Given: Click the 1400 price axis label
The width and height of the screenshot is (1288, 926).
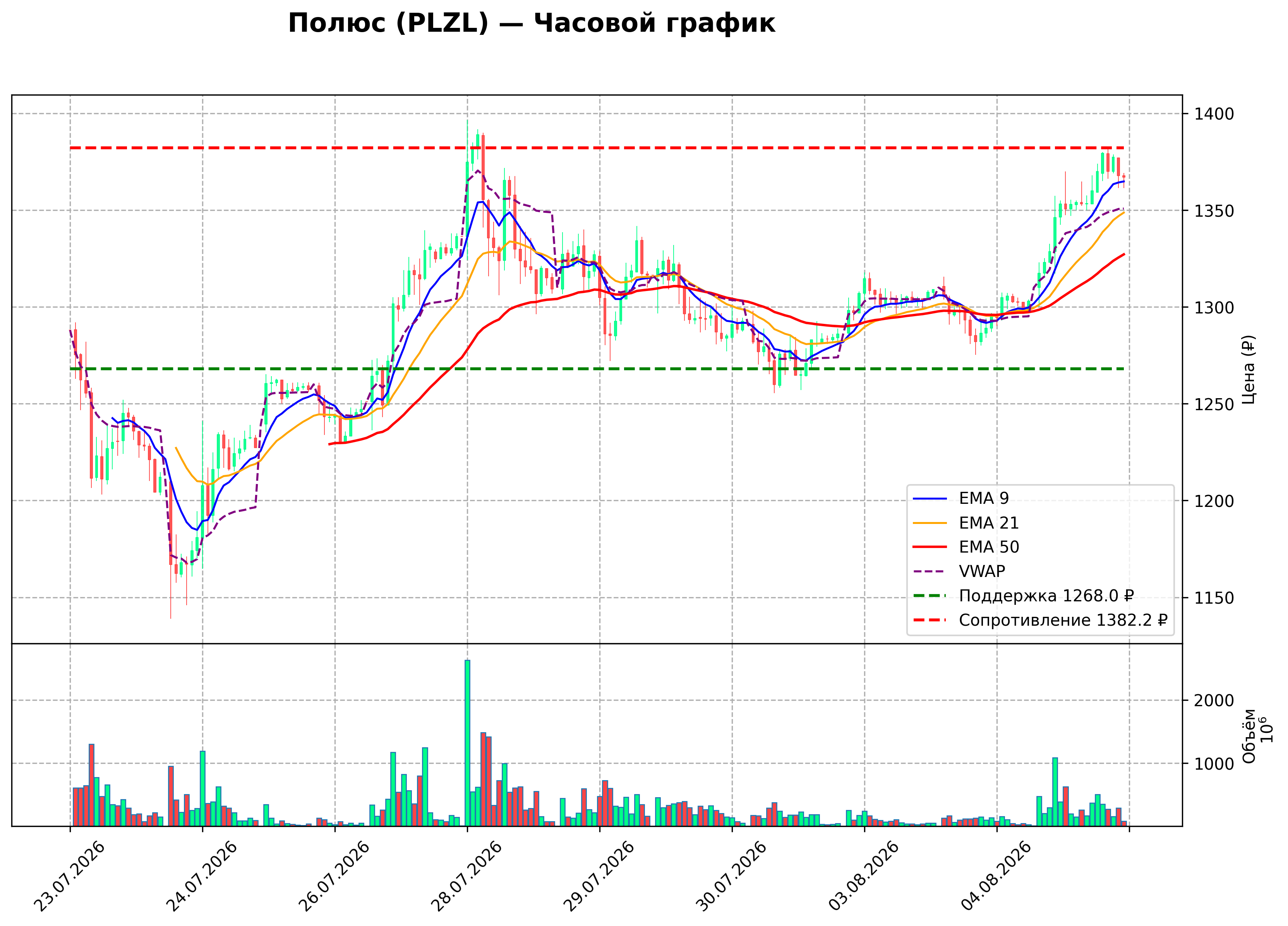Looking at the screenshot, I should click(1214, 114).
